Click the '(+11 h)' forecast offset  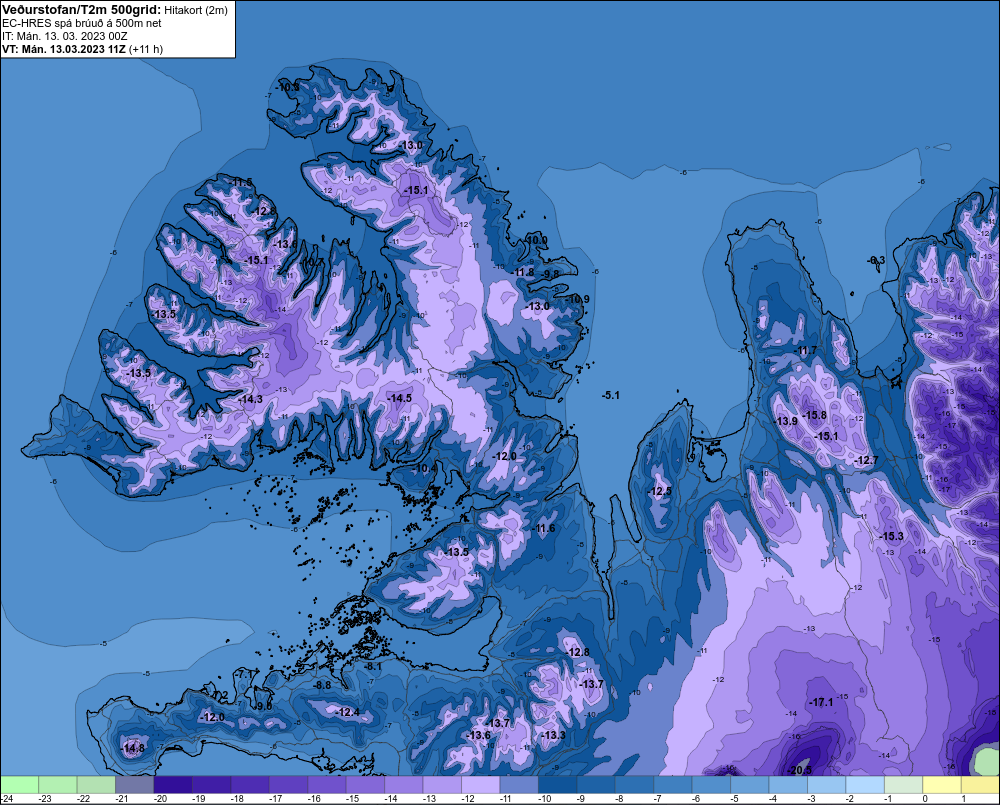146,49
